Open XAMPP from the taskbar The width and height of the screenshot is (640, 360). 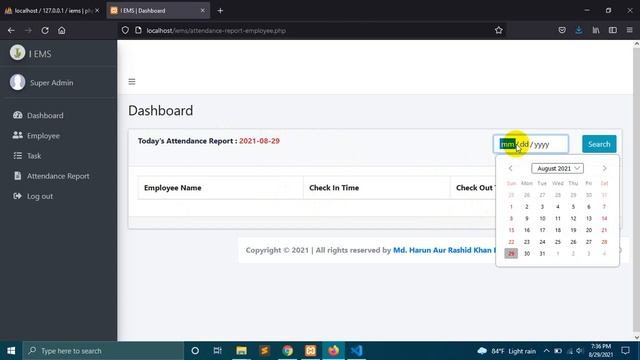pyautogui.click(x=311, y=351)
